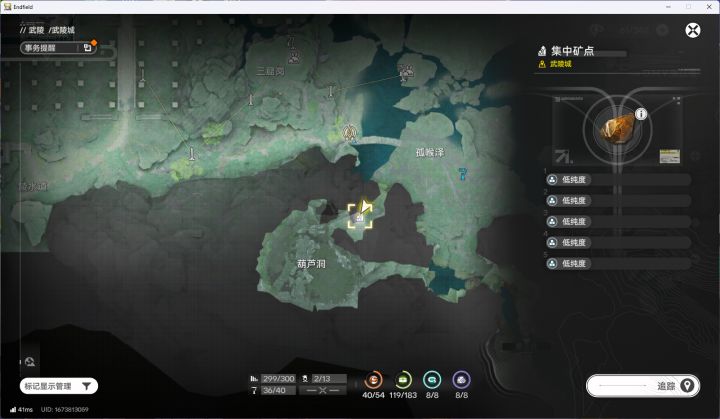
Task: Select the fifth 低纯度 purity row
Action: (x=618, y=264)
